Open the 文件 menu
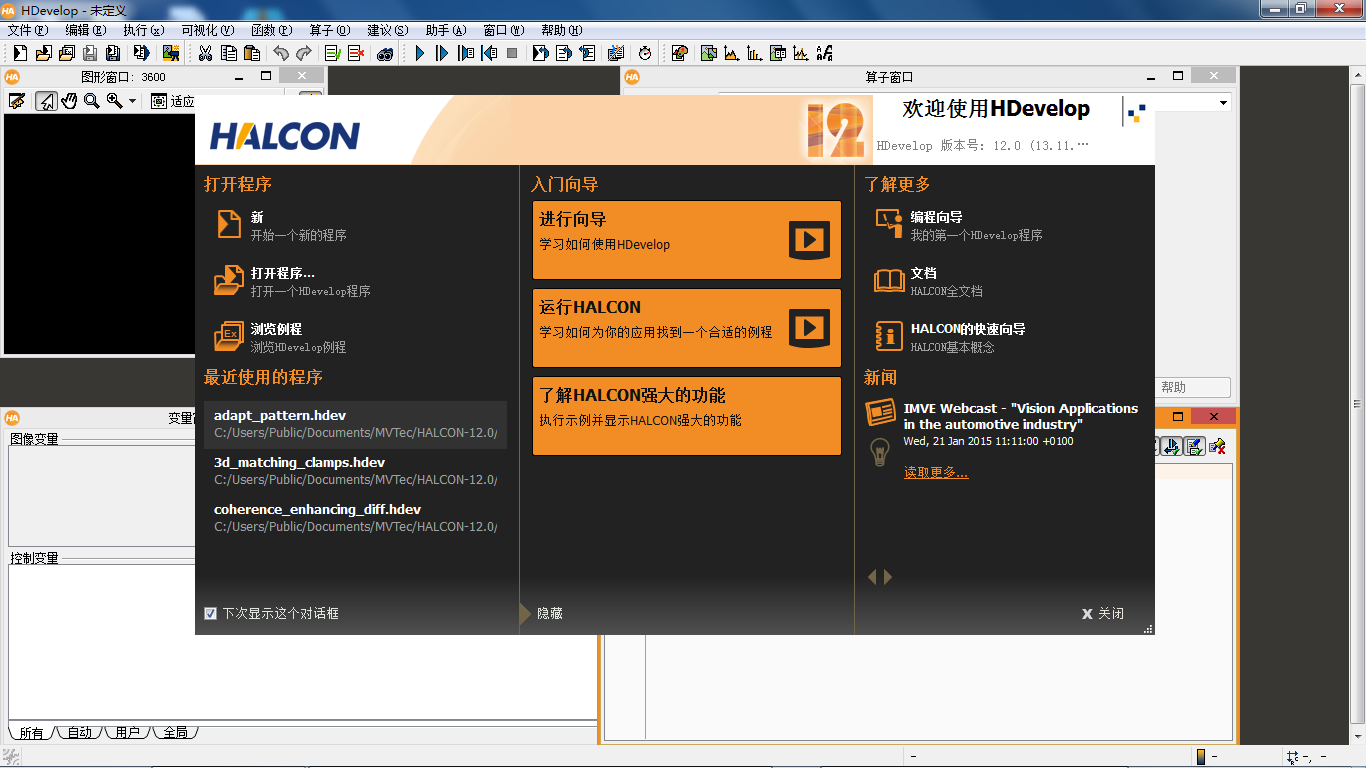 pyautogui.click(x=27, y=30)
